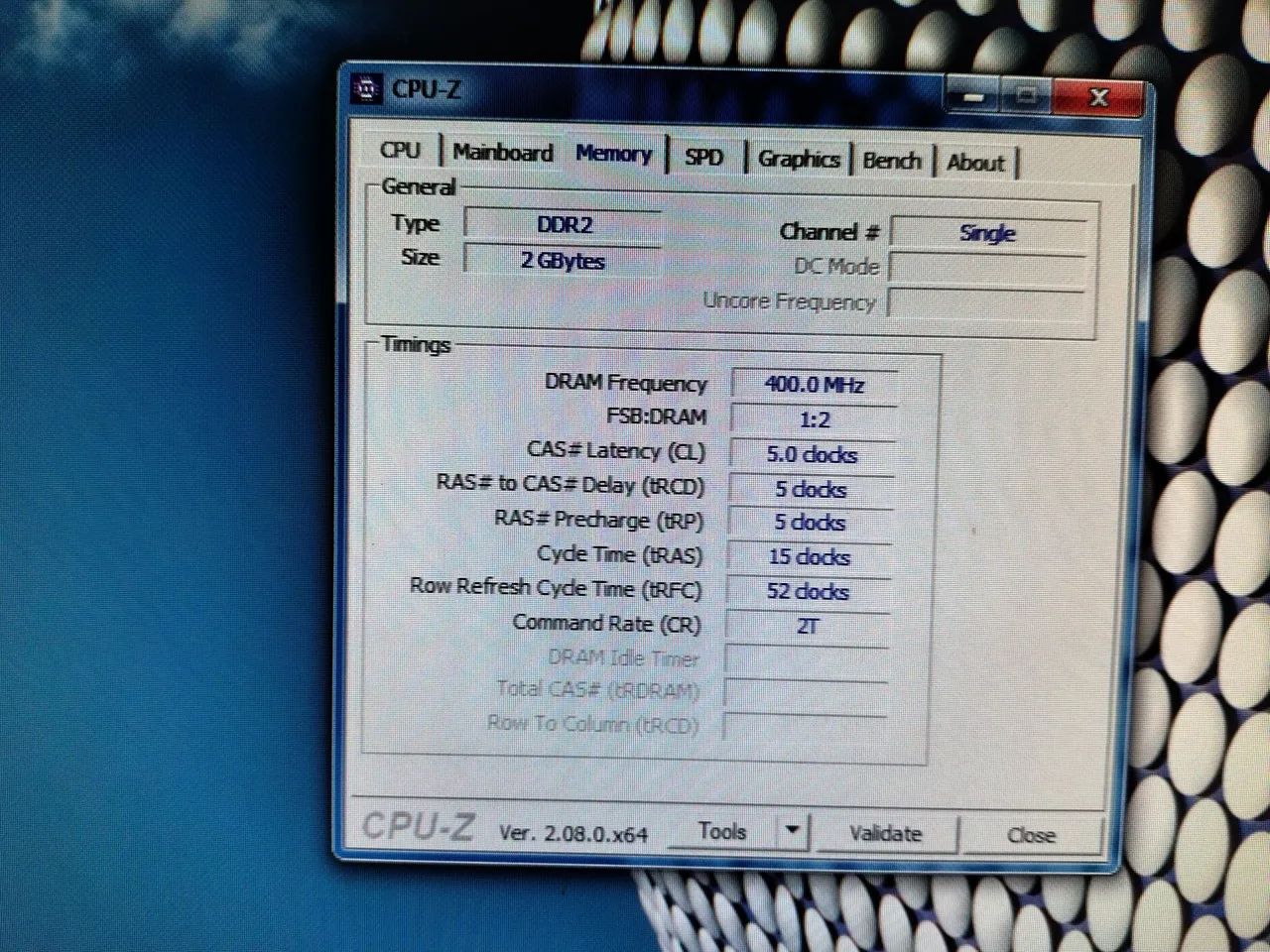This screenshot has height=952, width=1270.
Task: Go to the About tab
Action: click(975, 163)
